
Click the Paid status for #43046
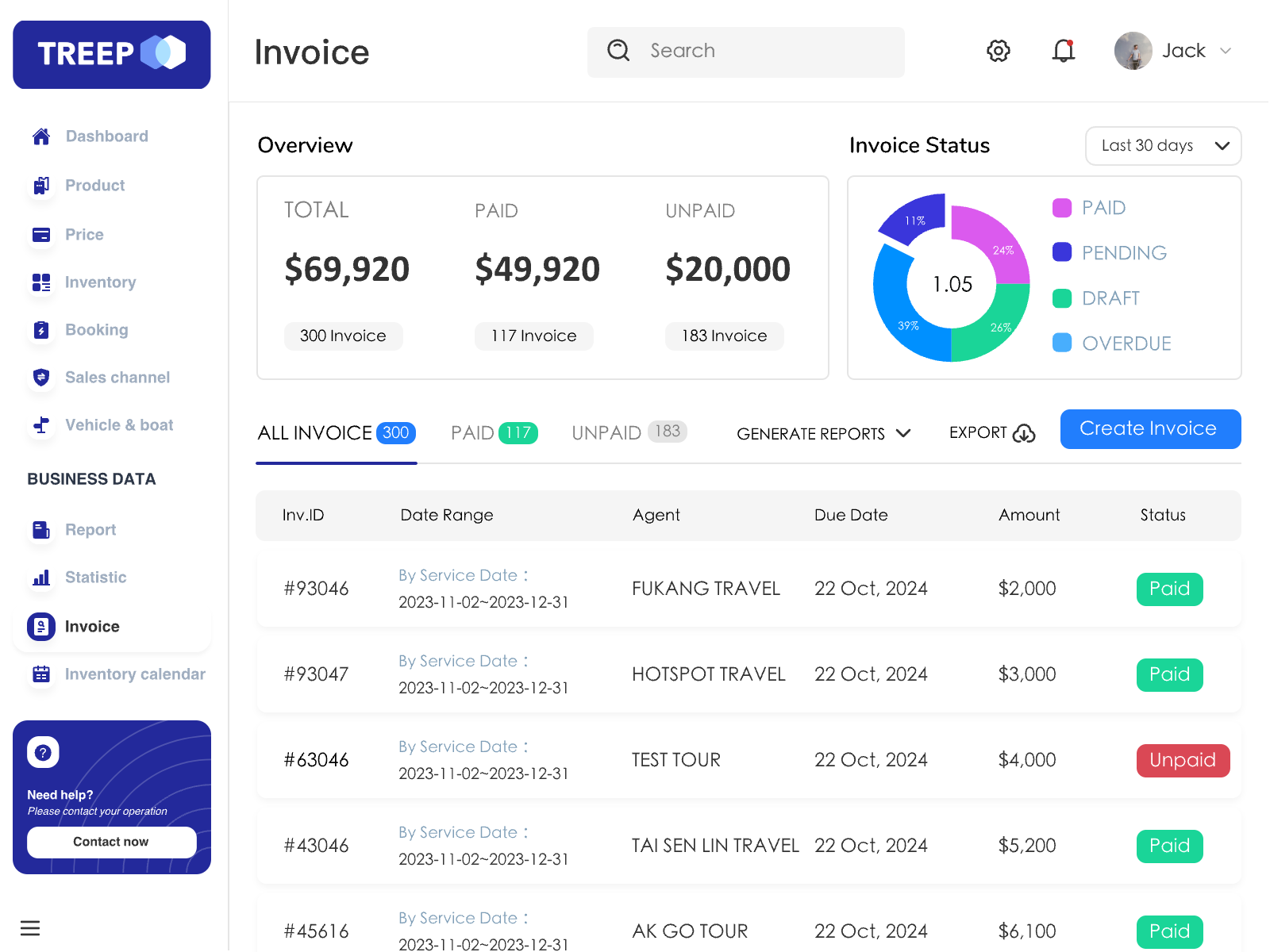(x=1170, y=846)
